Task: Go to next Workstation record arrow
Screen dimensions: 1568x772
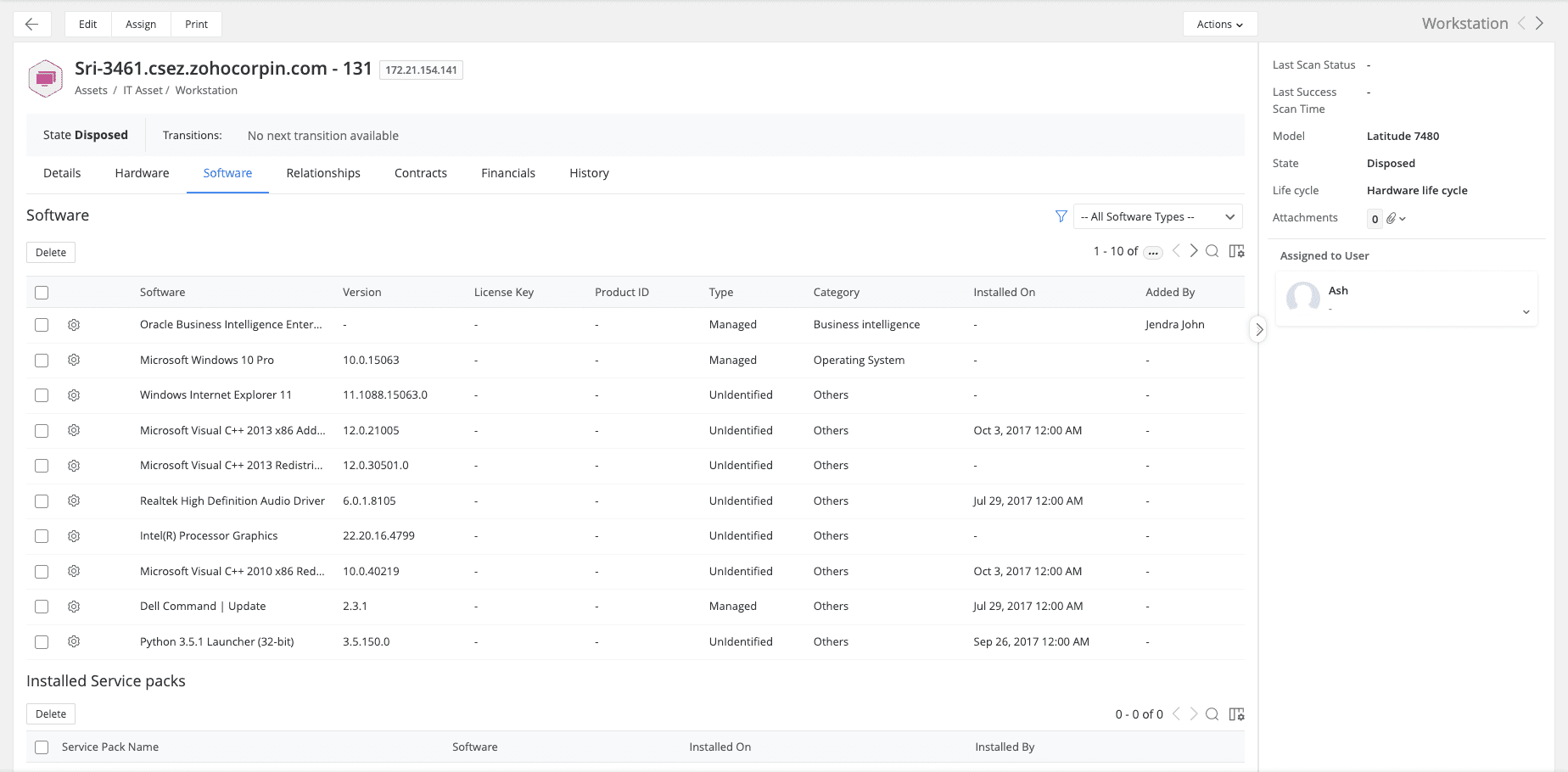Action: pos(1540,24)
